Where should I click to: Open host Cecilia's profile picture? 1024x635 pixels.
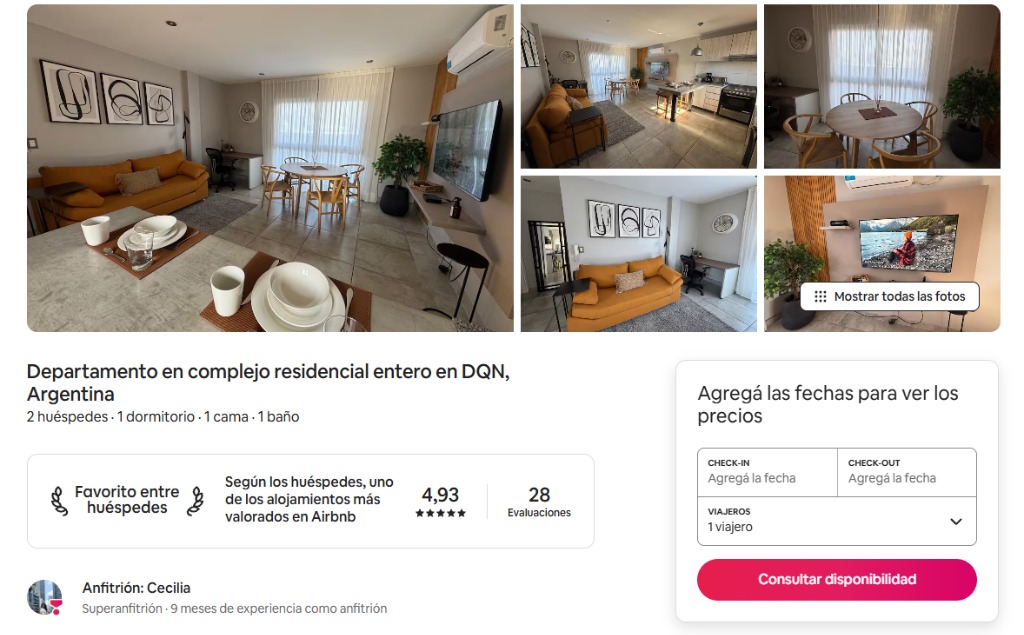[x=44, y=597]
